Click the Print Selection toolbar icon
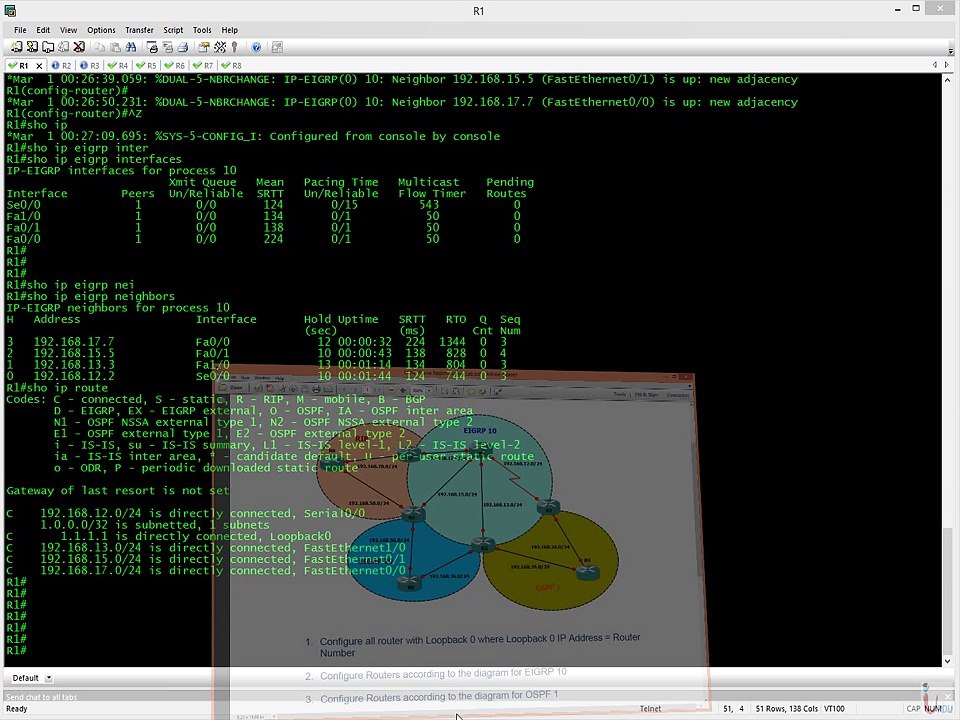 point(167,47)
